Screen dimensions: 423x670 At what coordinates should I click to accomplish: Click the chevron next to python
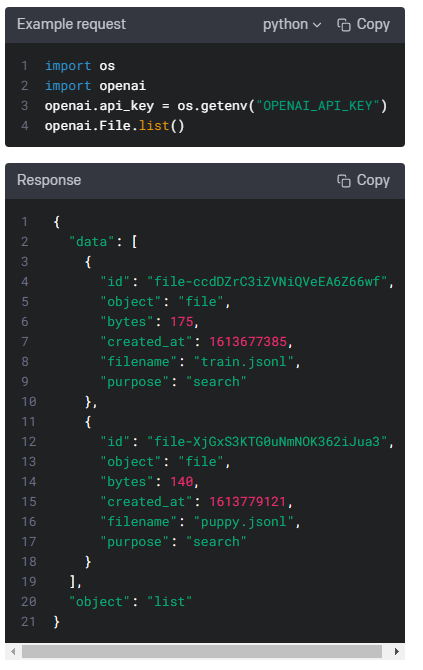(317, 25)
